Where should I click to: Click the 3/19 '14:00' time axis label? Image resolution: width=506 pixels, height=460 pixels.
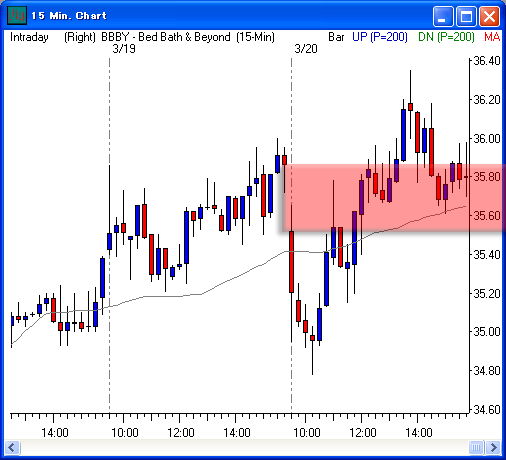coord(237,433)
